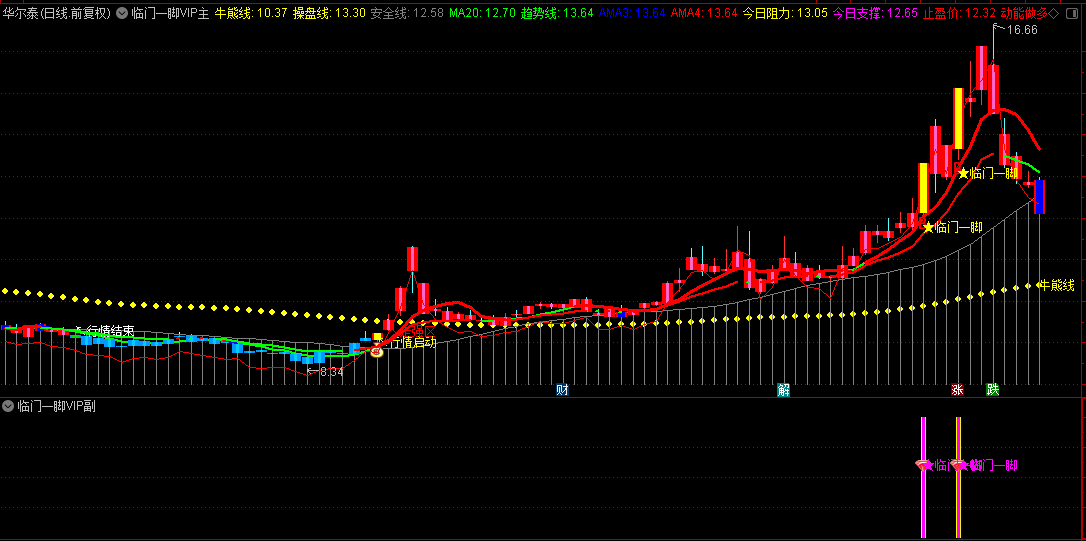Expand the 临门一脚VIP主 indicator dropdown arrow
Viewport: 1086px width, 541px height.
coord(123,13)
